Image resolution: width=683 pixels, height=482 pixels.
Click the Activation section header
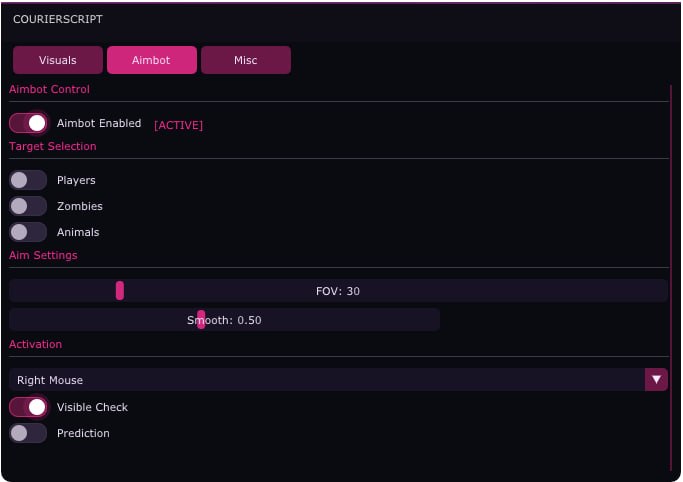[36, 344]
